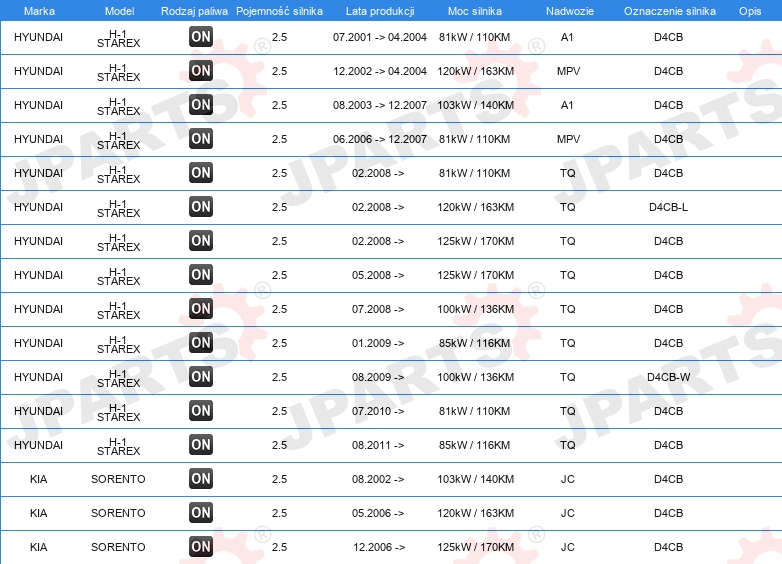Viewport: 782px width, 564px height.
Task: Click ON fuel icon in Sorento 05.2006 row
Action: (201, 512)
